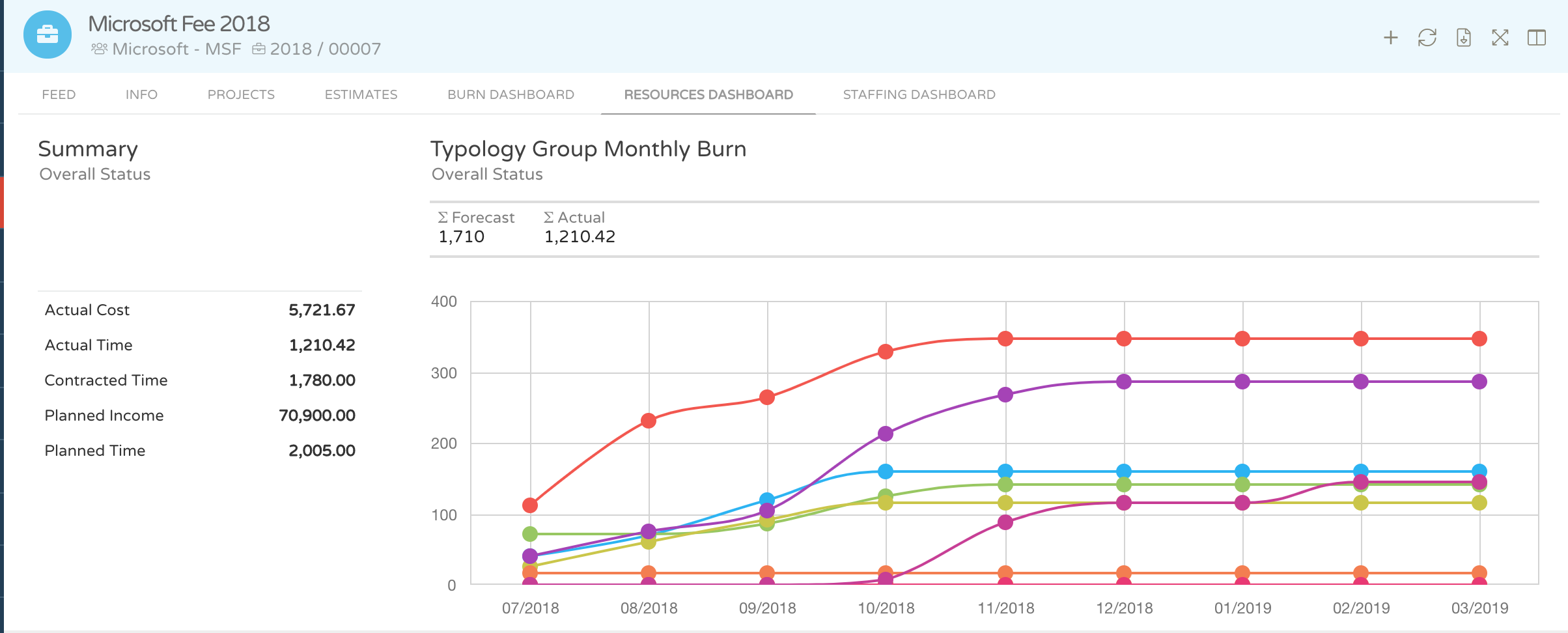Click the Summary heading
This screenshot has width=1568, height=633.
(88, 150)
